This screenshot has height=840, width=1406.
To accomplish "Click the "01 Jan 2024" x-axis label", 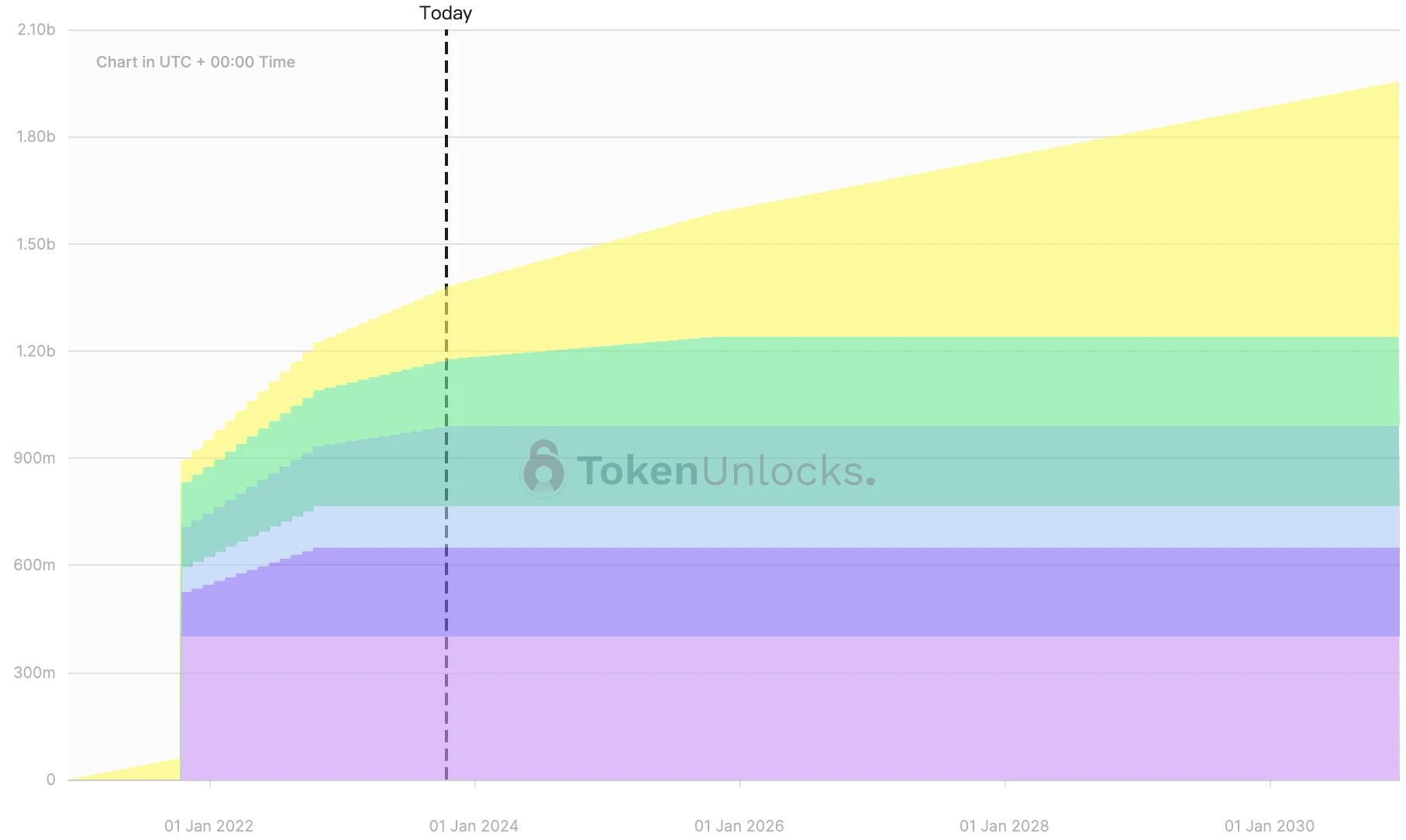I will coord(474,826).
